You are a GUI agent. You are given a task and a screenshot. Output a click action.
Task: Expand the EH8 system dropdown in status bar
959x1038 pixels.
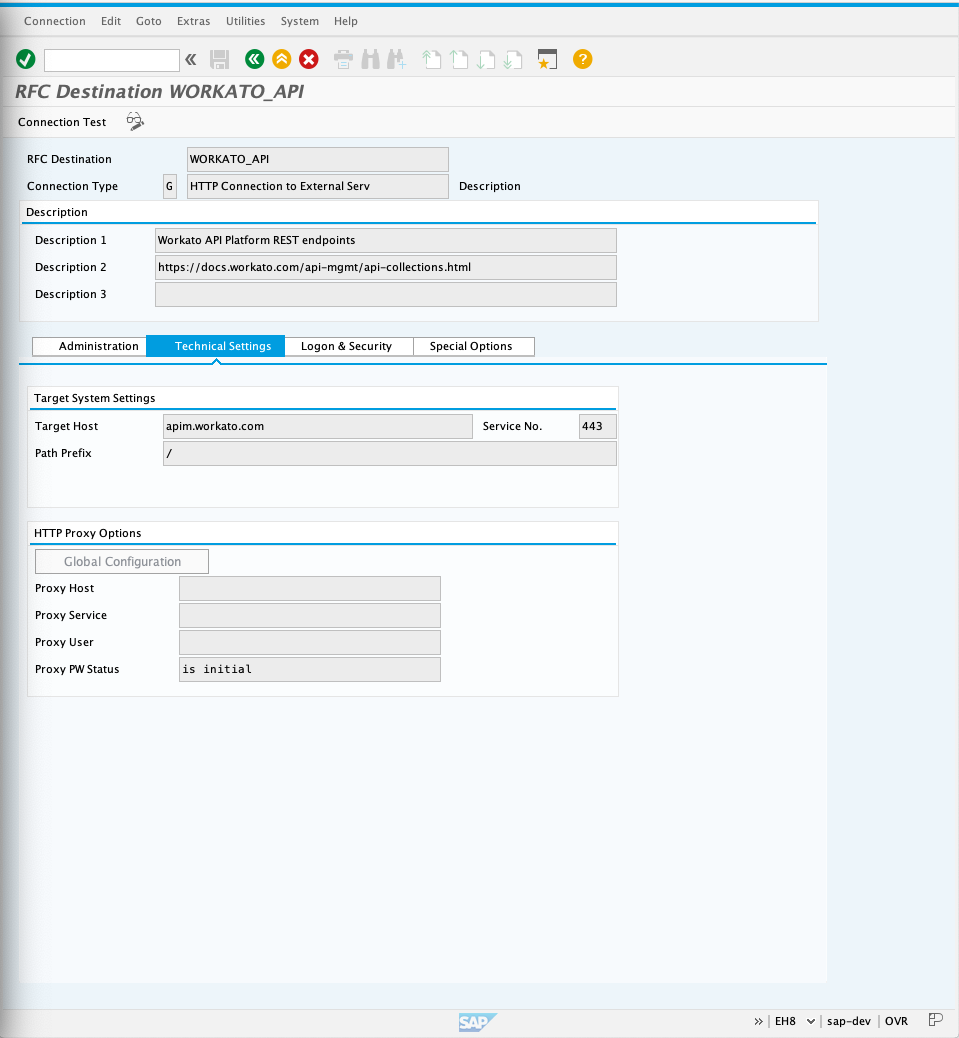click(810, 1021)
